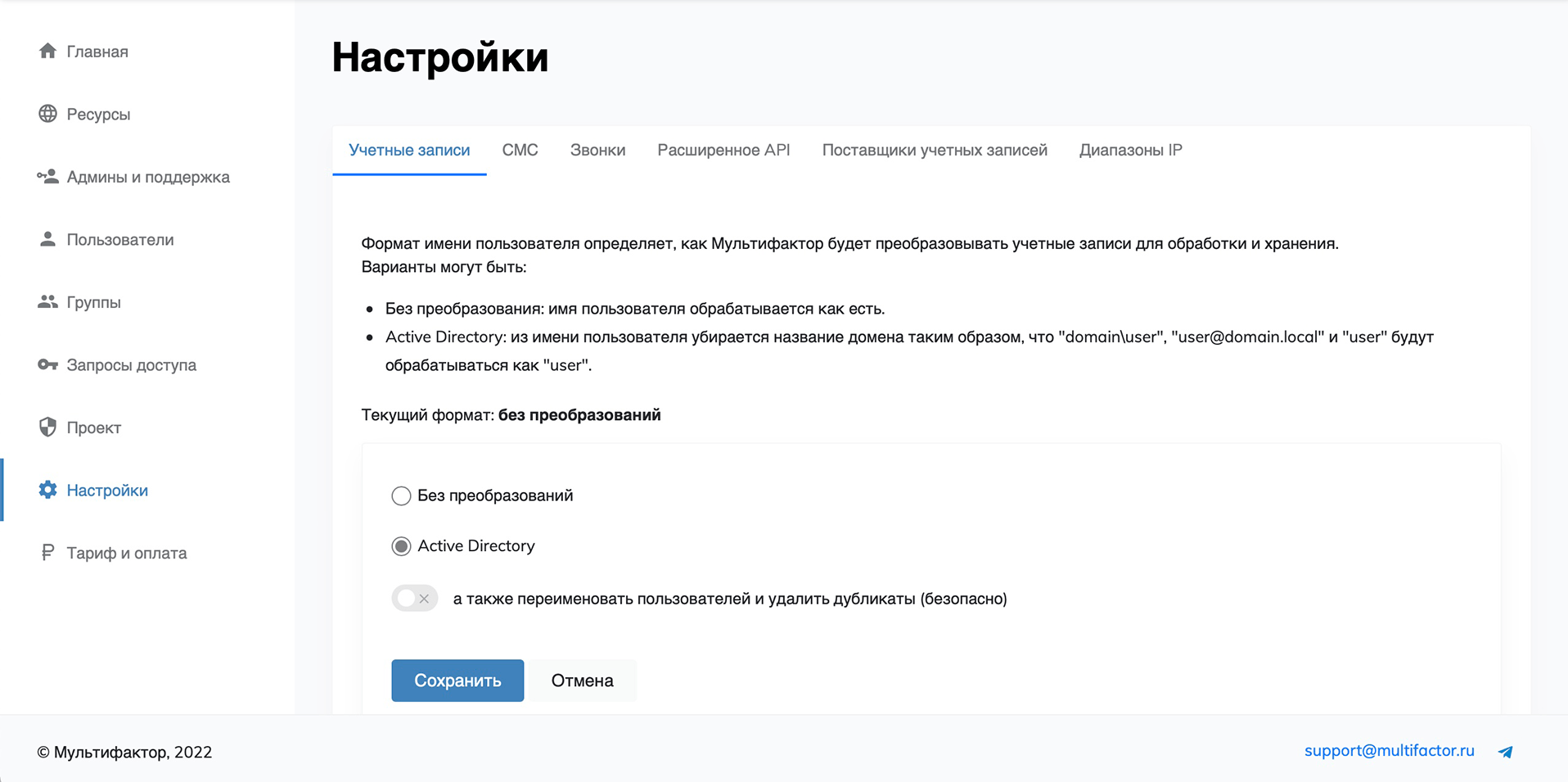Click the ruble icon for Тариф и оплата

[x=47, y=553]
